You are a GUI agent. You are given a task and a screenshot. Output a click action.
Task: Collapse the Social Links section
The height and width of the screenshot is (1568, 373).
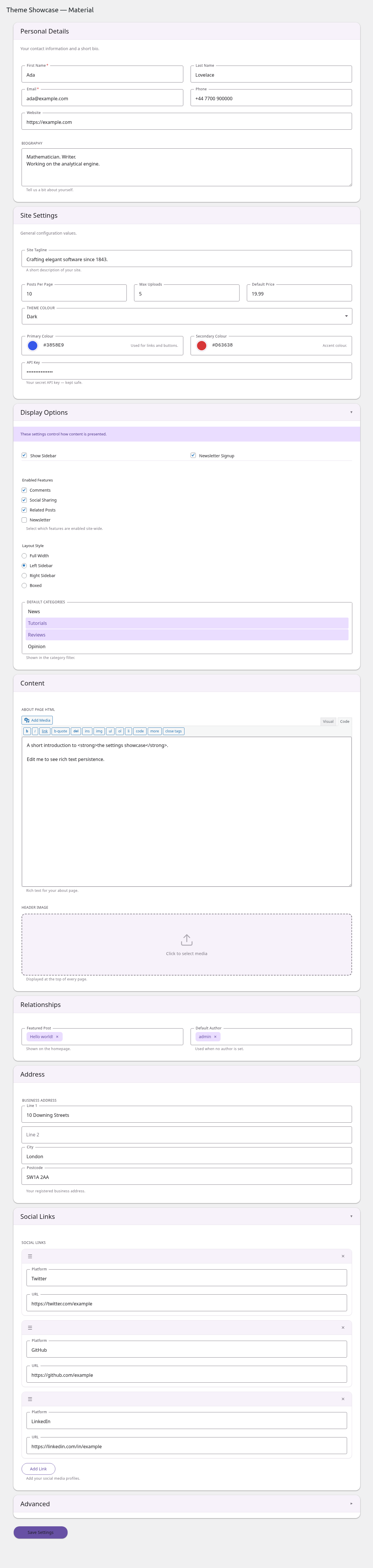(x=351, y=1216)
